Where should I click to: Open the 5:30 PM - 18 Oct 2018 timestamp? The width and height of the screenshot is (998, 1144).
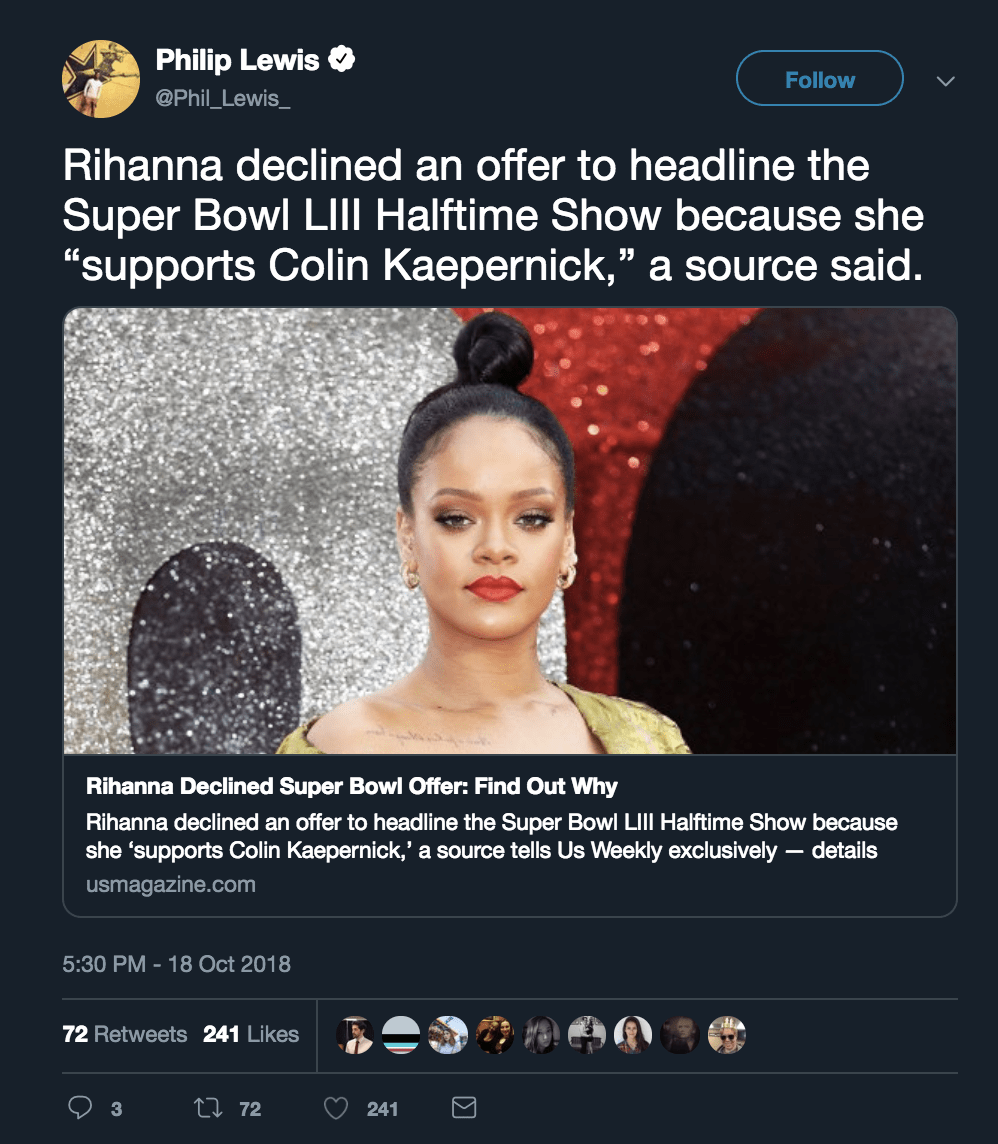pyautogui.click(x=176, y=964)
